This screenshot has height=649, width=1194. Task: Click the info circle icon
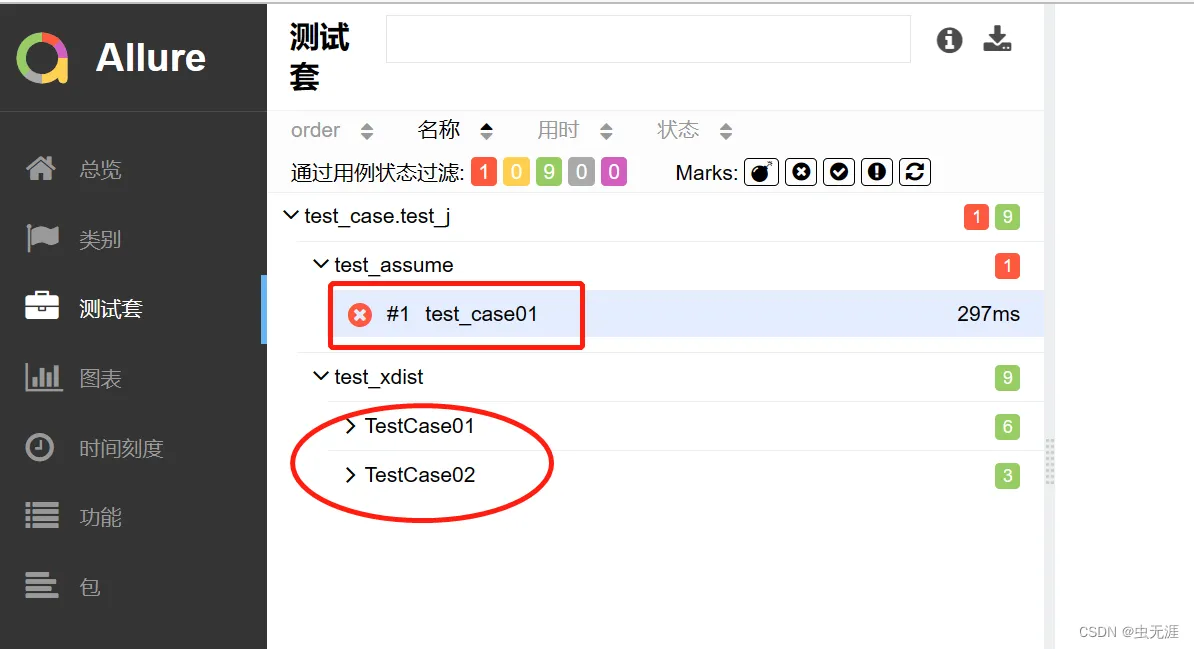point(949,40)
